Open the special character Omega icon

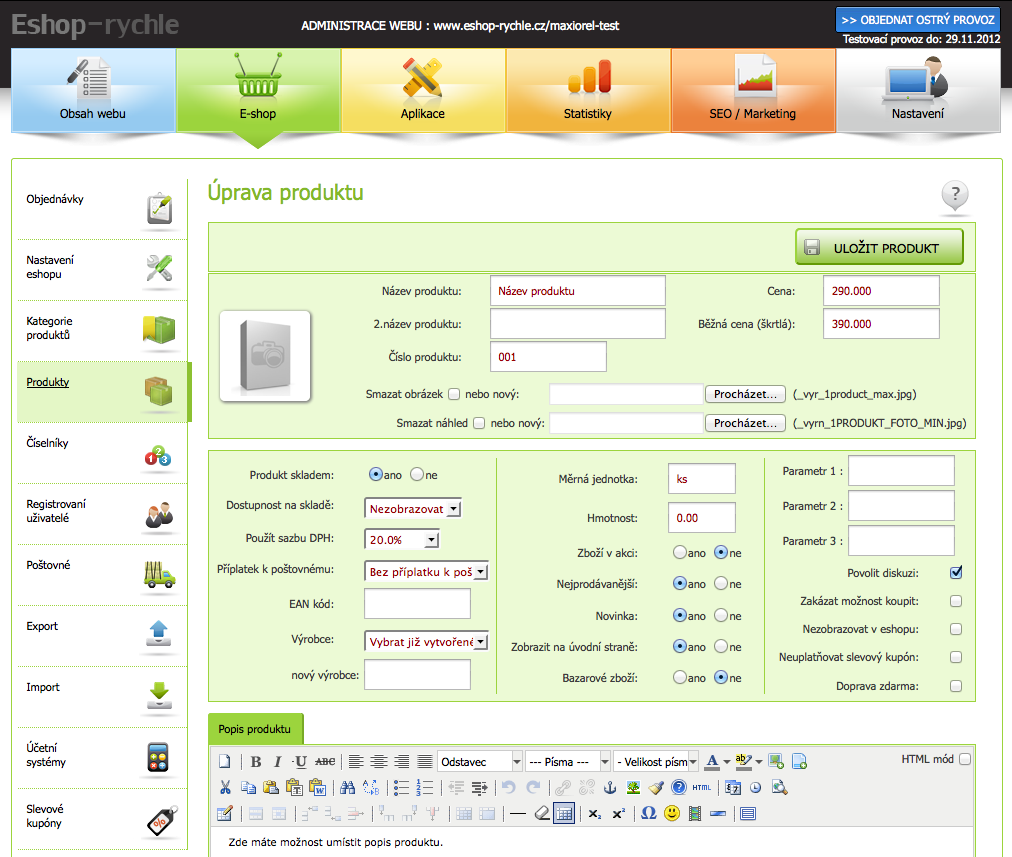click(648, 813)
